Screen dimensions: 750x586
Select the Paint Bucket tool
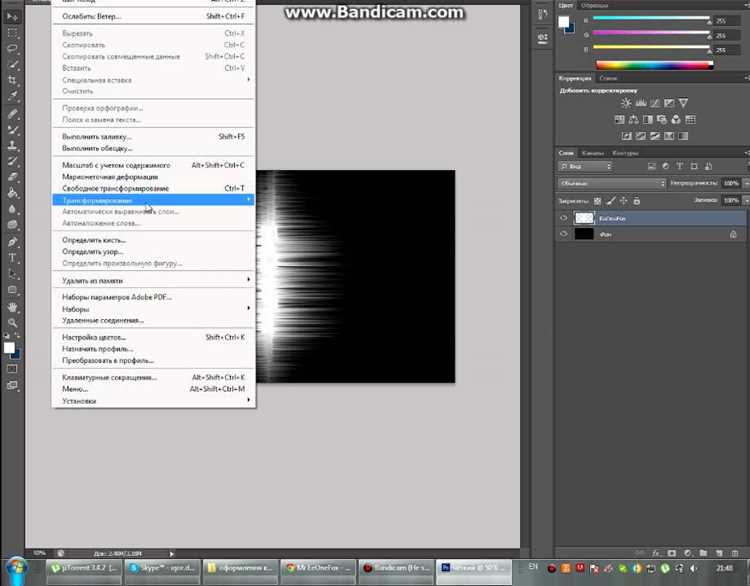(x=12, y=193)
